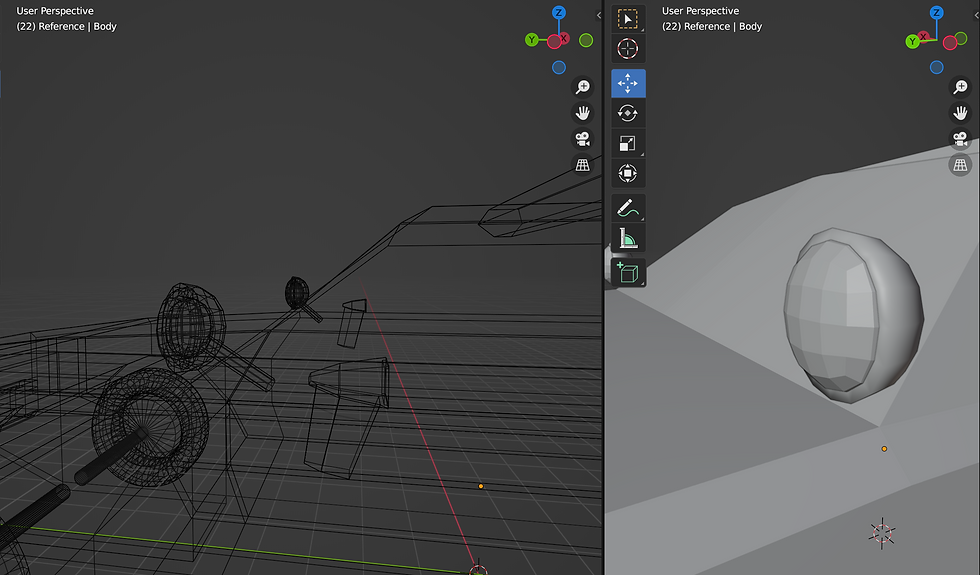Click plain green circle on right viewport gizmo
This screenshot has height=575, width=980.
(x=960, y=39)
